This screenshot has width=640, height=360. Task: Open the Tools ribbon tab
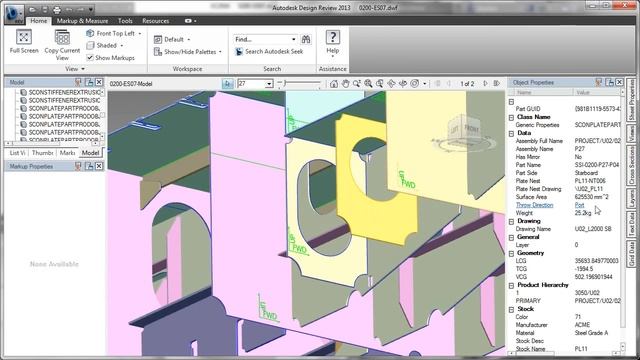[x=125, y=21]
